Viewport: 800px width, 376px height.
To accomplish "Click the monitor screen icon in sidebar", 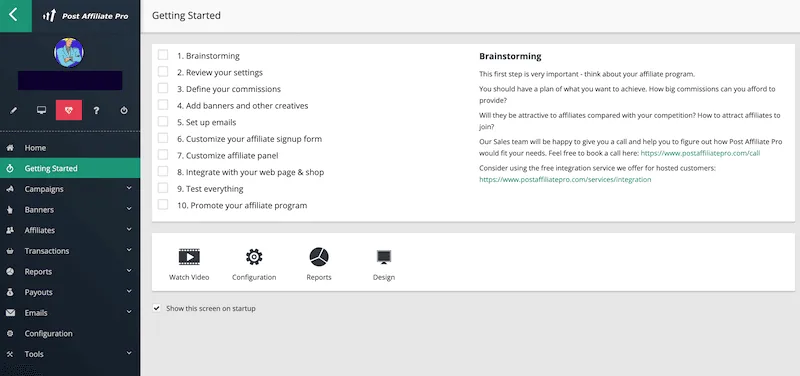I will pyautogui.click(x=41, y=110).
